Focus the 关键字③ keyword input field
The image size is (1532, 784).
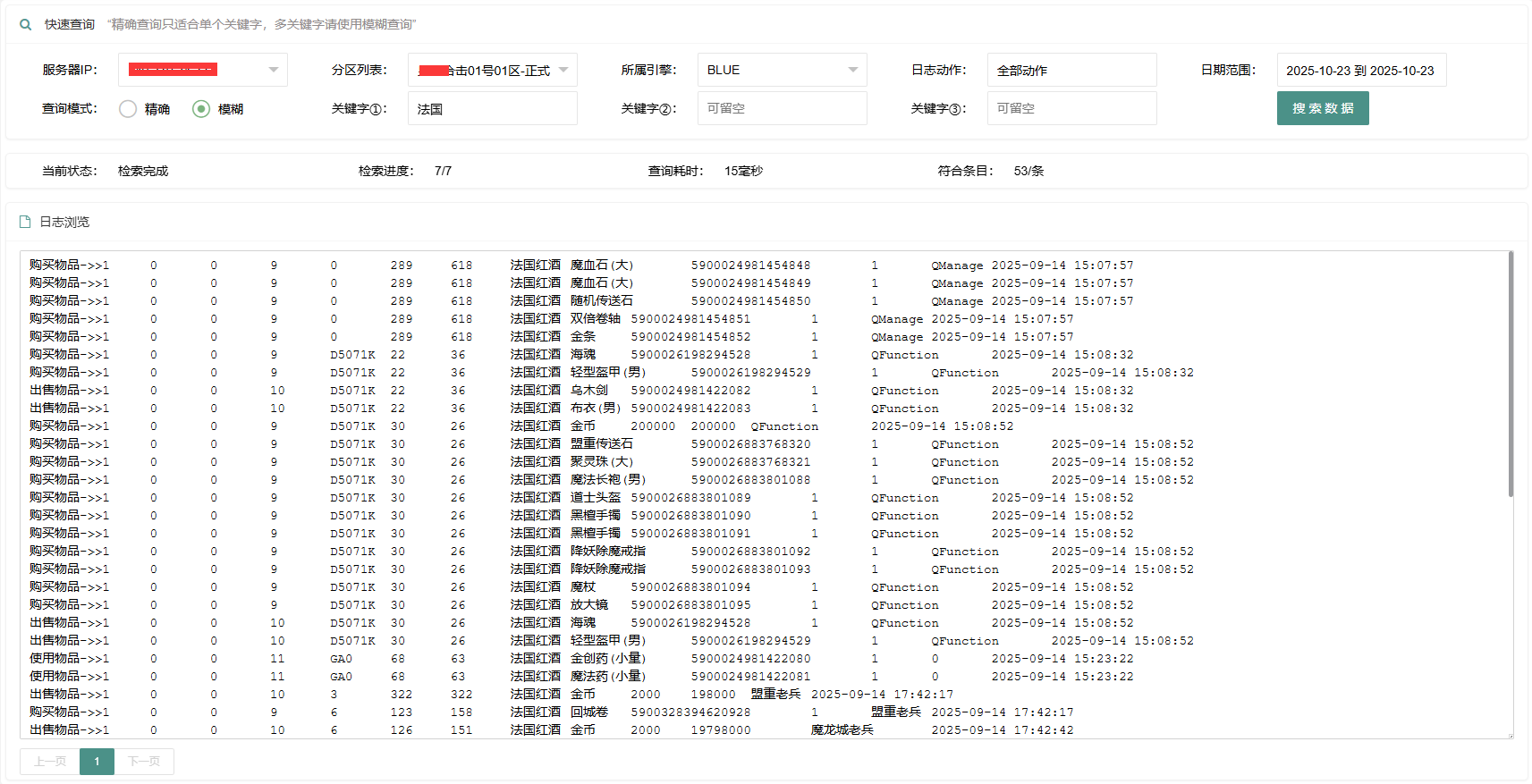point(1071,108)
